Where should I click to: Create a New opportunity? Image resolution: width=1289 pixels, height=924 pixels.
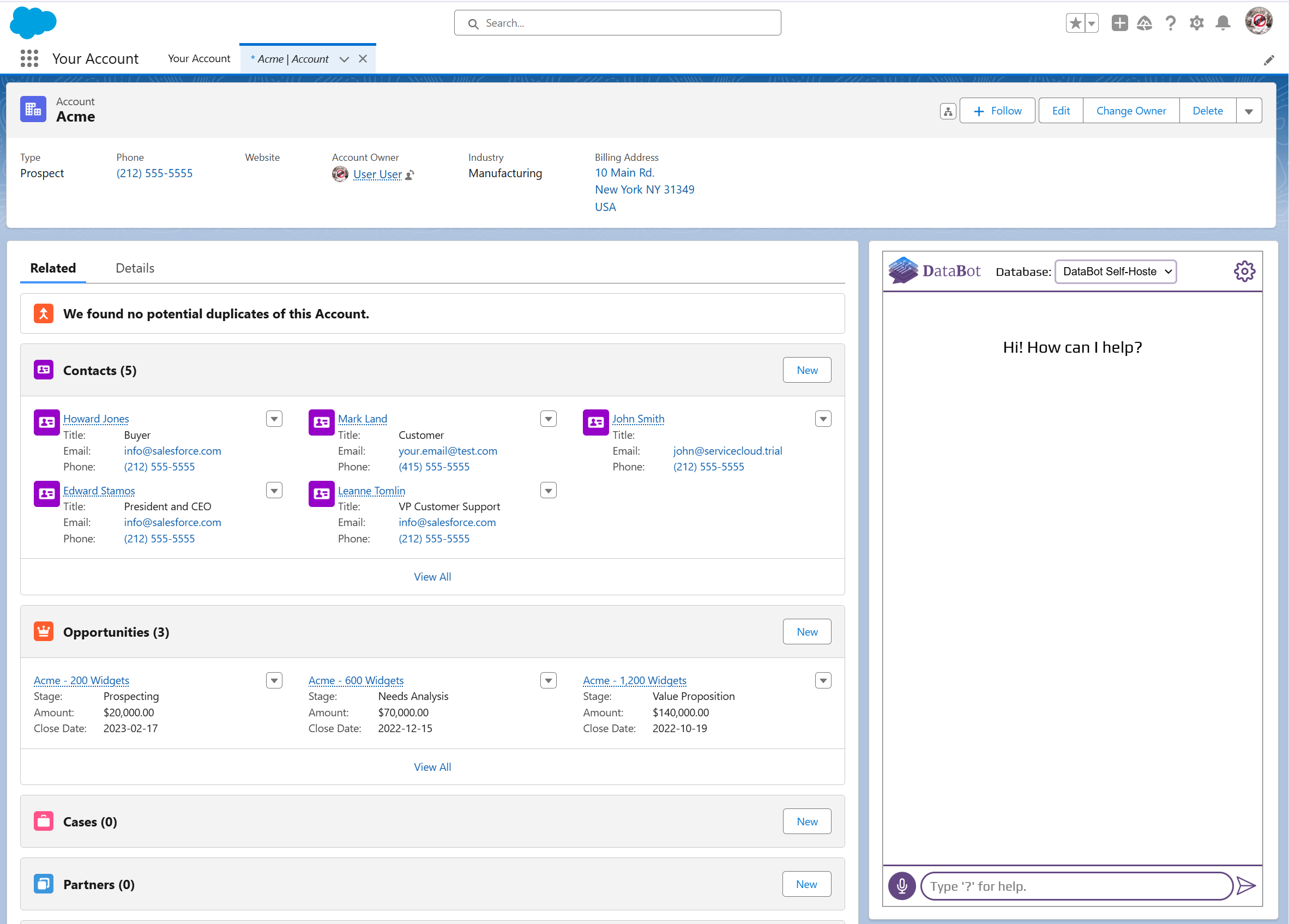(807, 631)
